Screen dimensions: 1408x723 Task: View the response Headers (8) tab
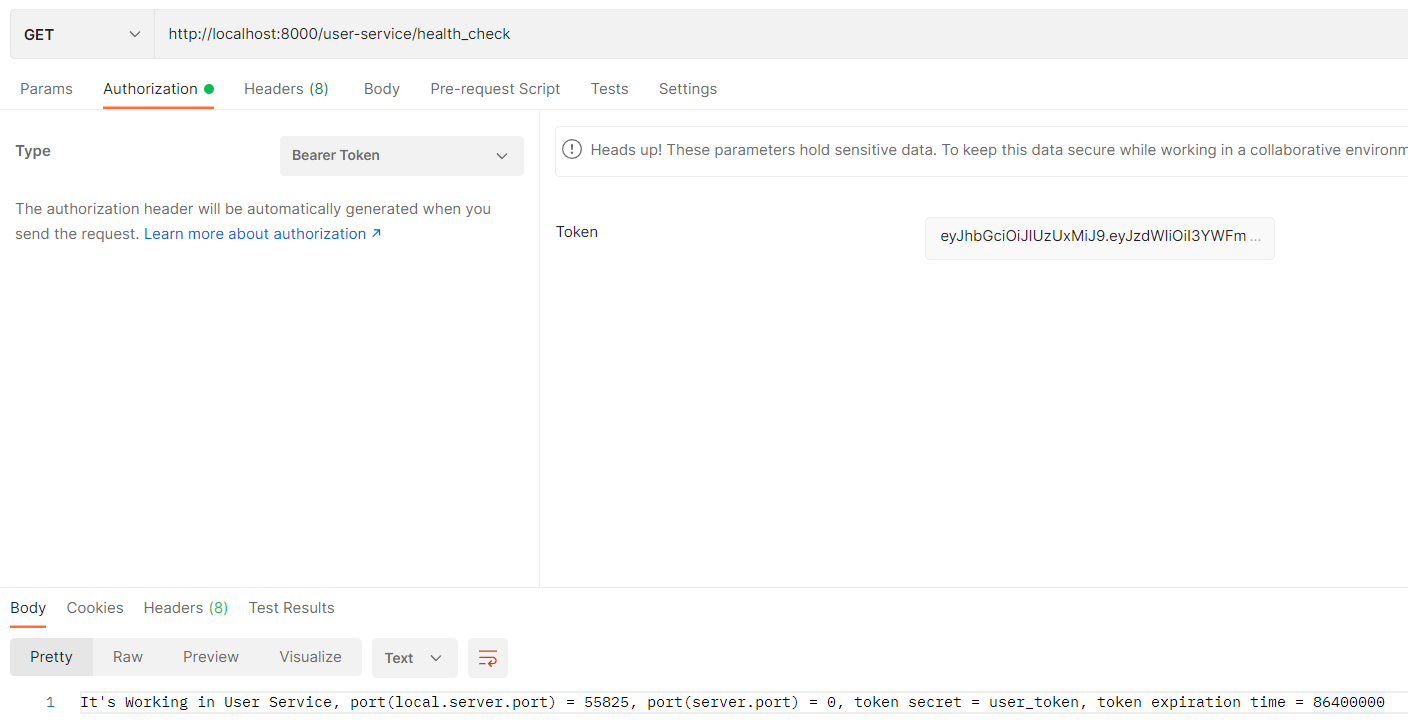click(x=186, y=608)
